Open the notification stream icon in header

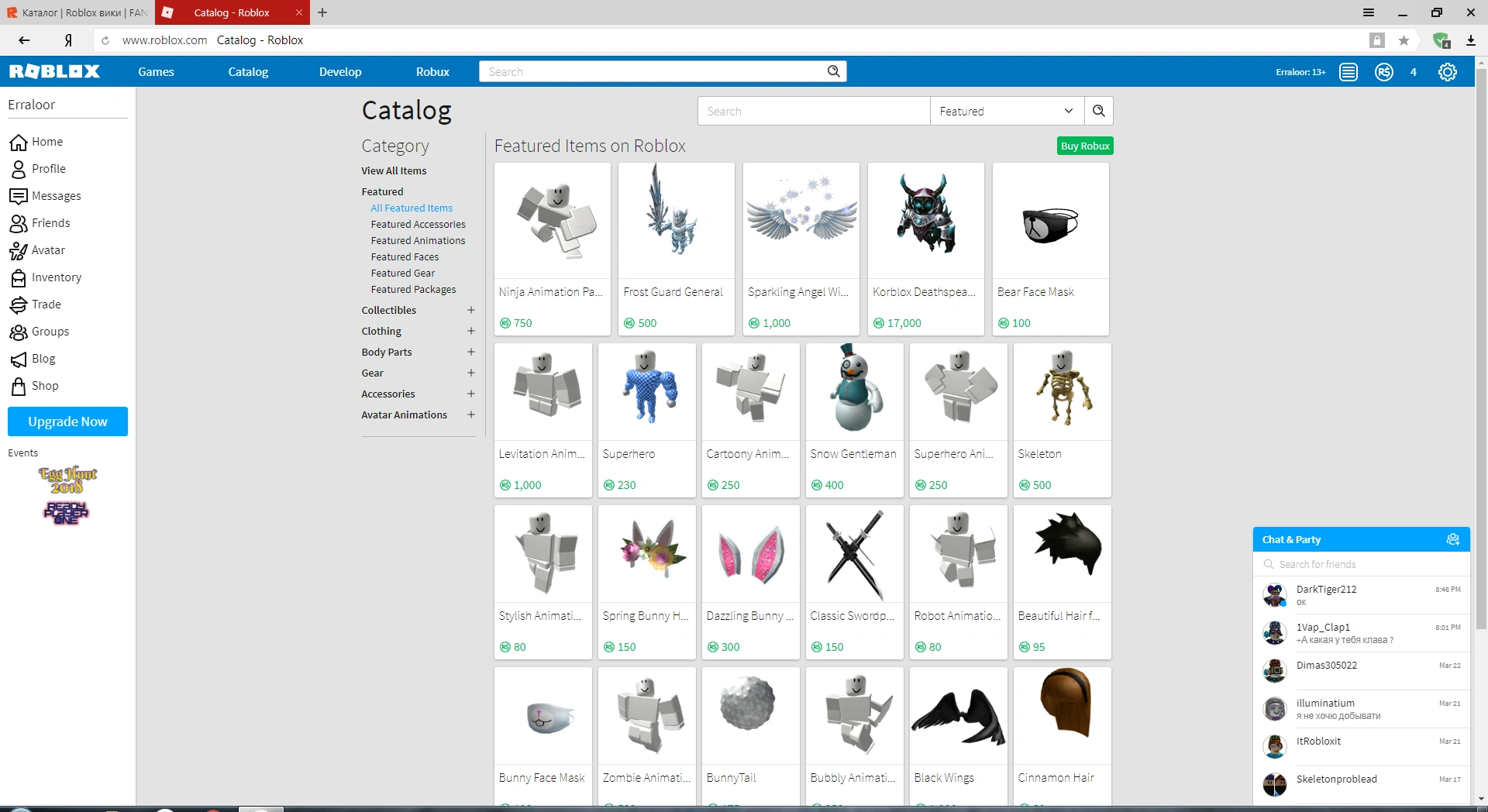click(x=1348, y=72)
